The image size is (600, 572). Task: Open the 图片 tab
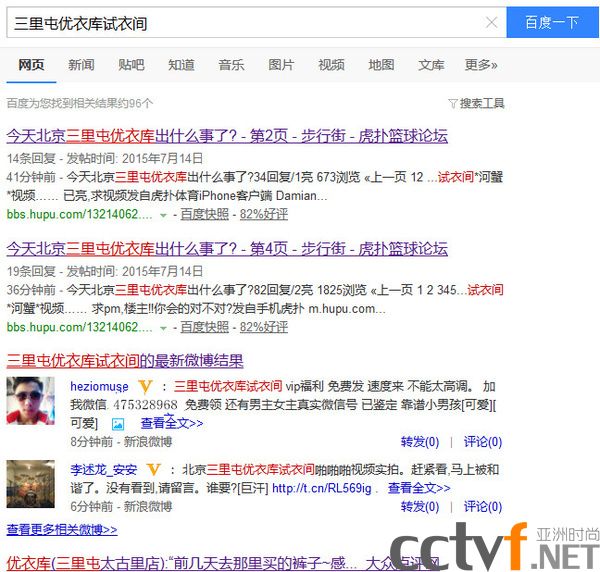point(281,65)
